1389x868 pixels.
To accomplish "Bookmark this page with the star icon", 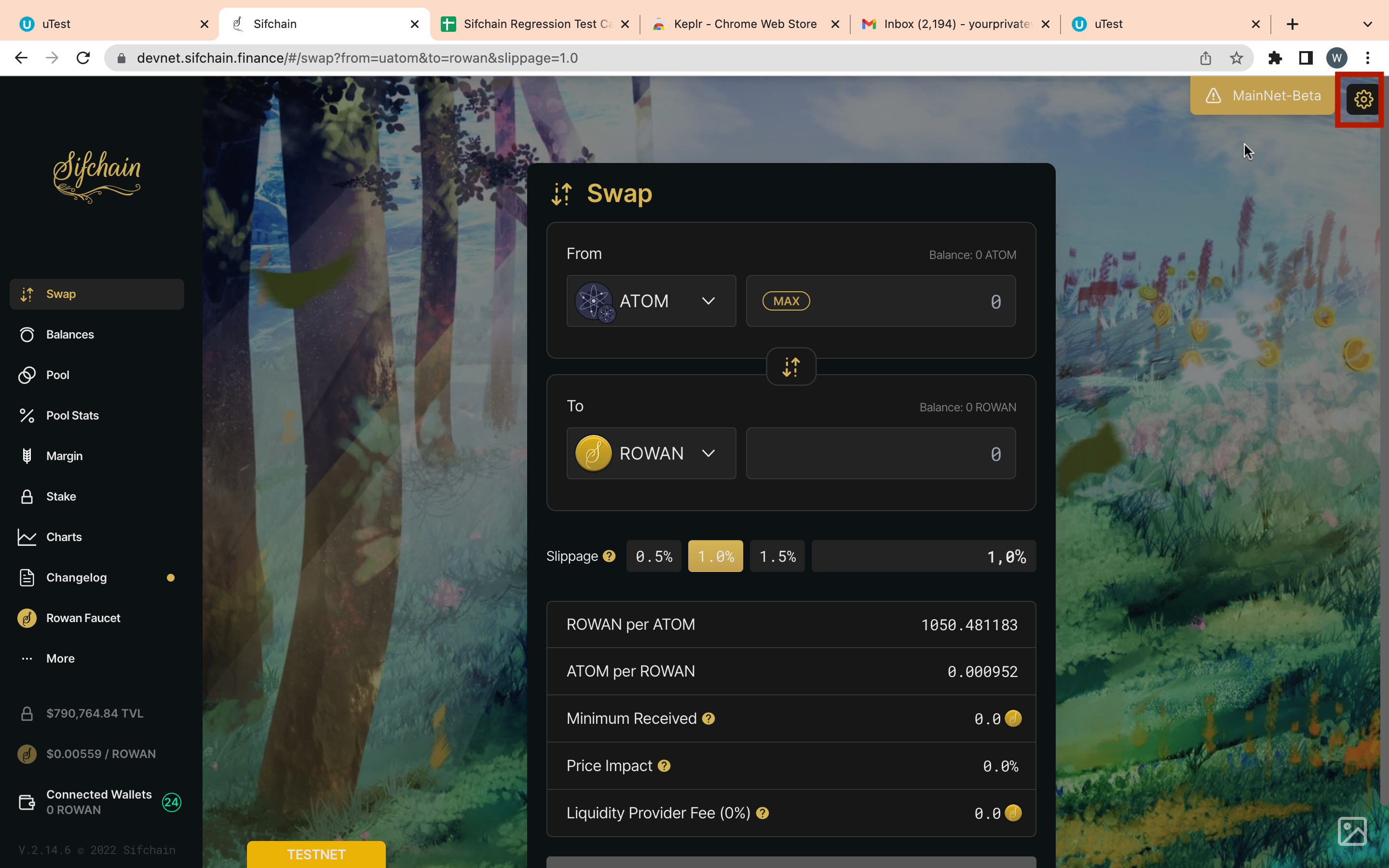I will [1236, 58].
